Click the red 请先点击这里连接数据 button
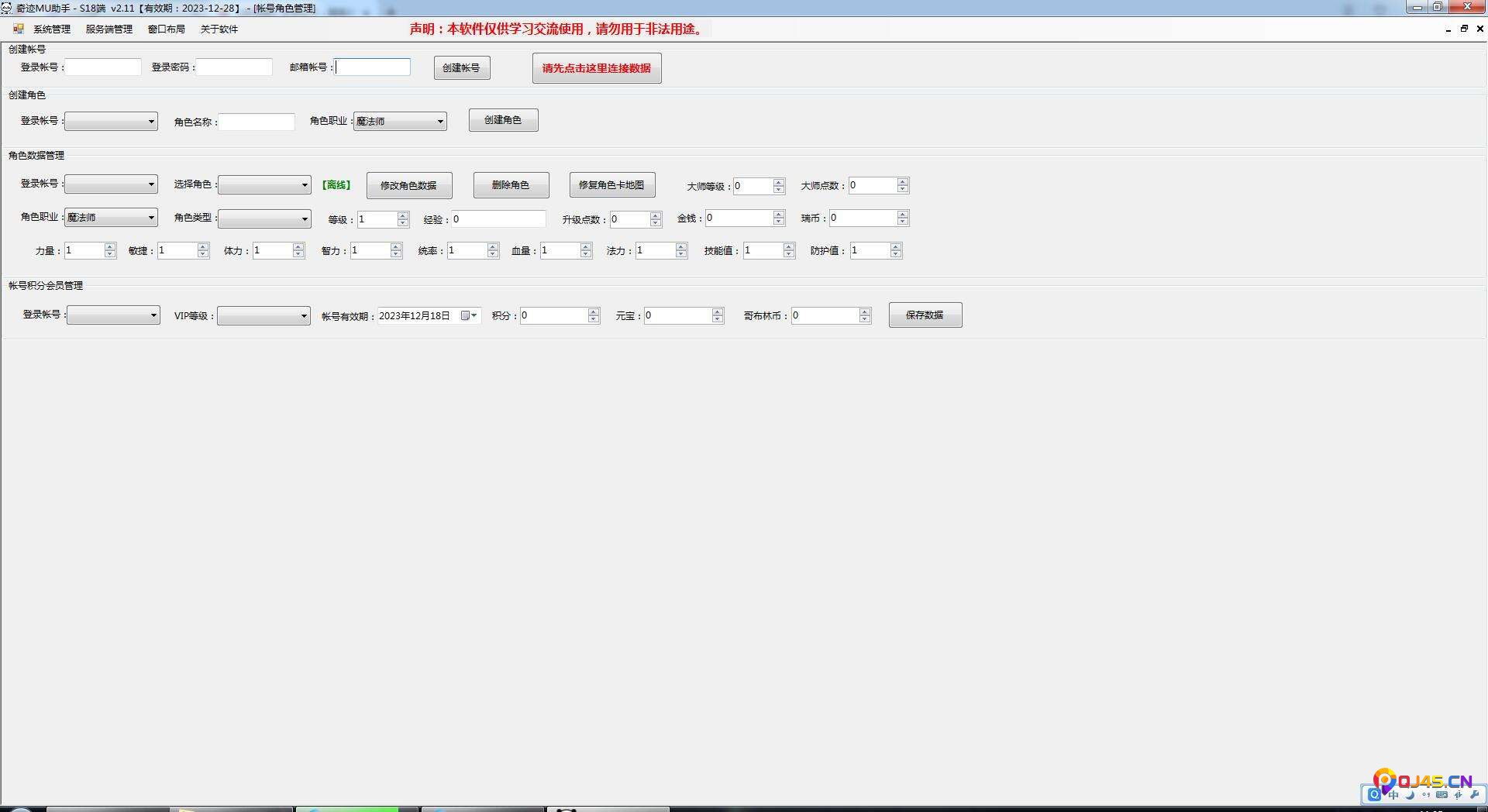 (596, 68)
